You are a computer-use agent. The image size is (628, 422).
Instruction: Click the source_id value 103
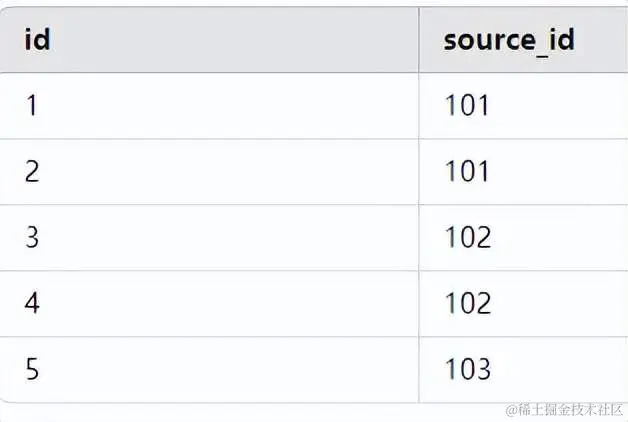pyautogui.click(x=468, y=369)
